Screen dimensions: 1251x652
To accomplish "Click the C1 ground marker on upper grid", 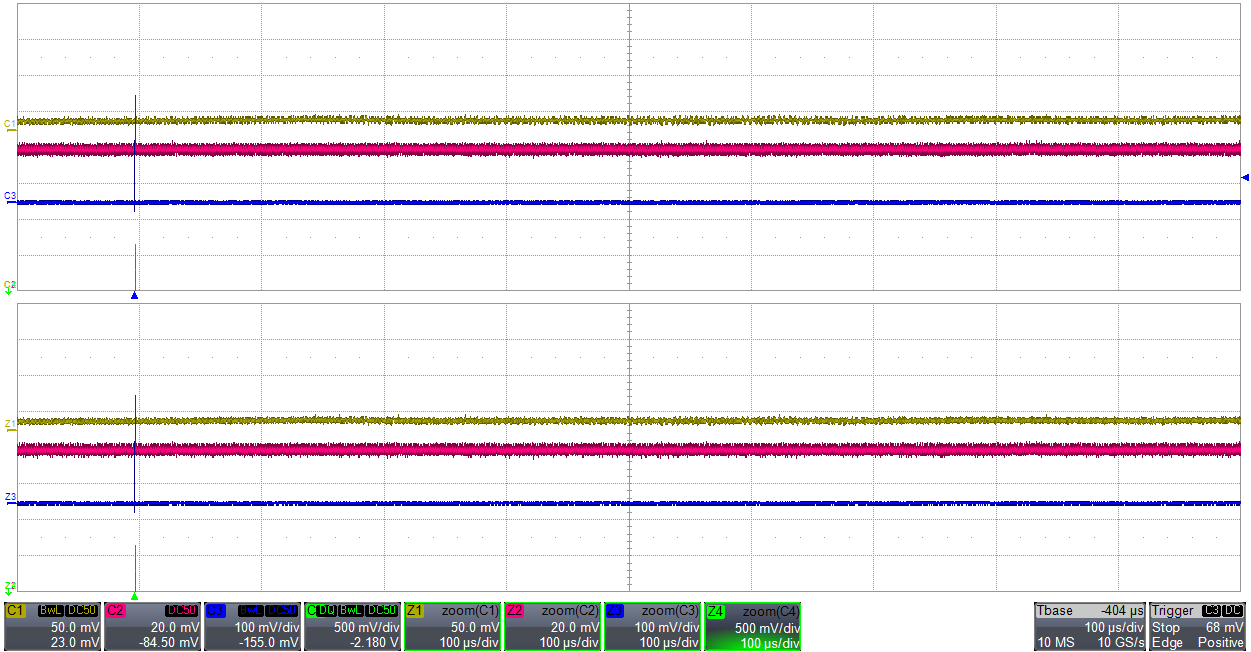I will pyautogui.click(x=10, y=124).
